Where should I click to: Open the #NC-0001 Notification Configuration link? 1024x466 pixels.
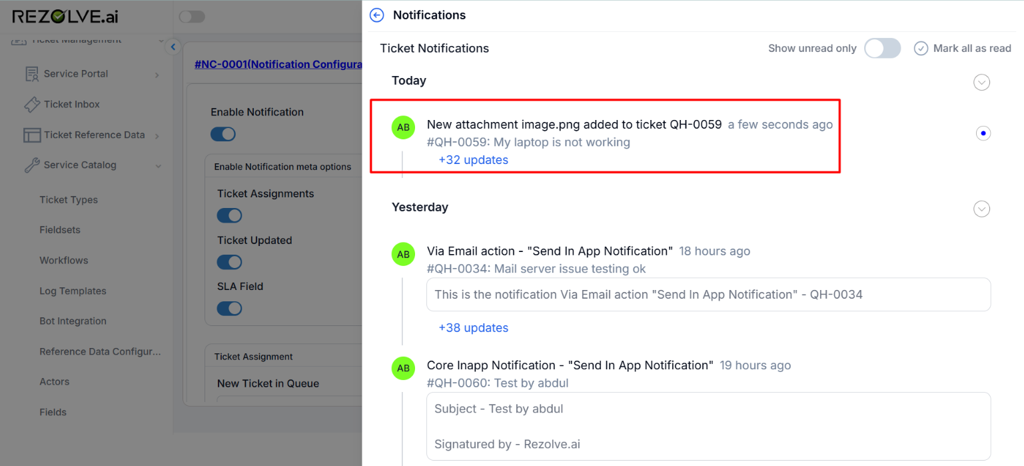point(277,64)
